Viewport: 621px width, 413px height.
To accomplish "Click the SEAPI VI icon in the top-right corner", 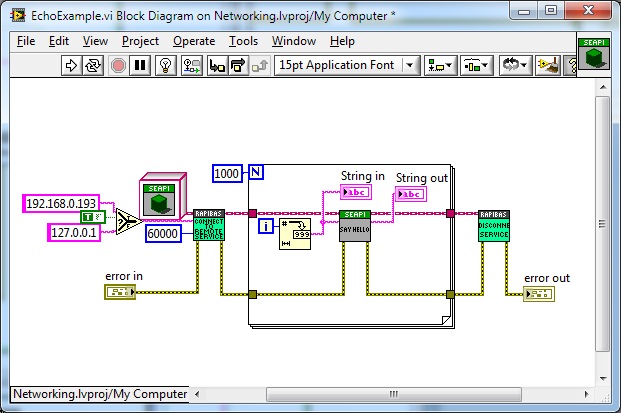I will tap(593, 53).
